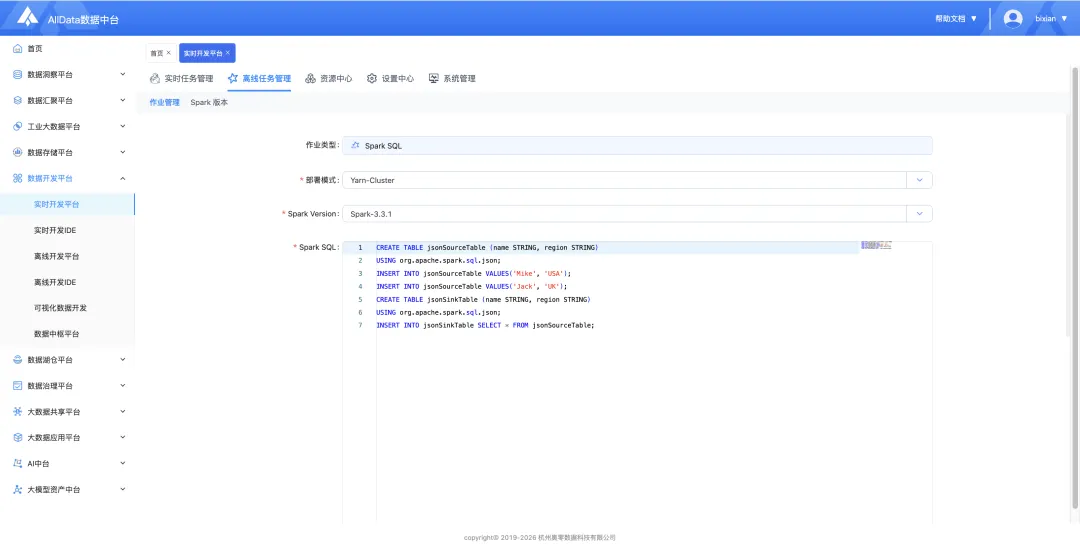
Task: Click the 资源中心 icon
Action: click(311, 79)
